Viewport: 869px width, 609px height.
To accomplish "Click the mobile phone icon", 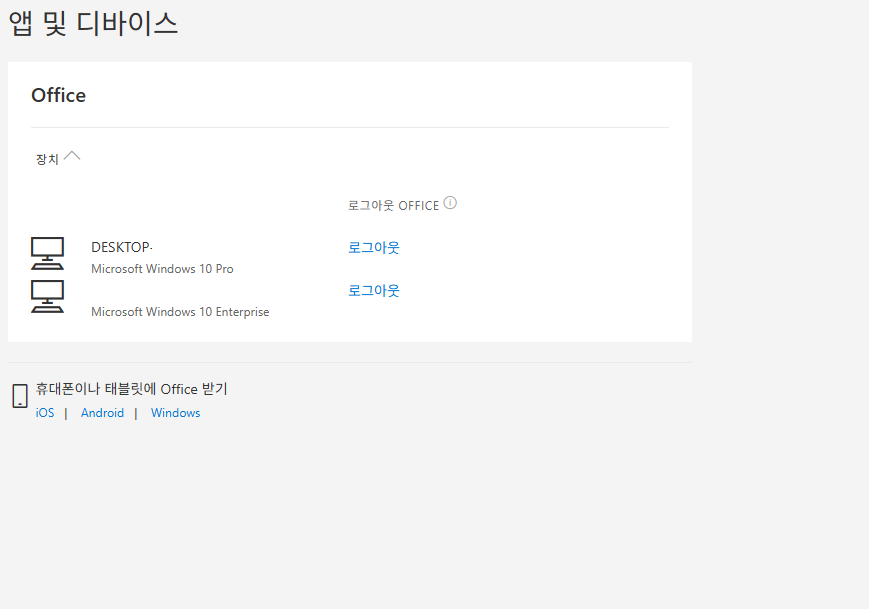I will click(x=20, y=396).
